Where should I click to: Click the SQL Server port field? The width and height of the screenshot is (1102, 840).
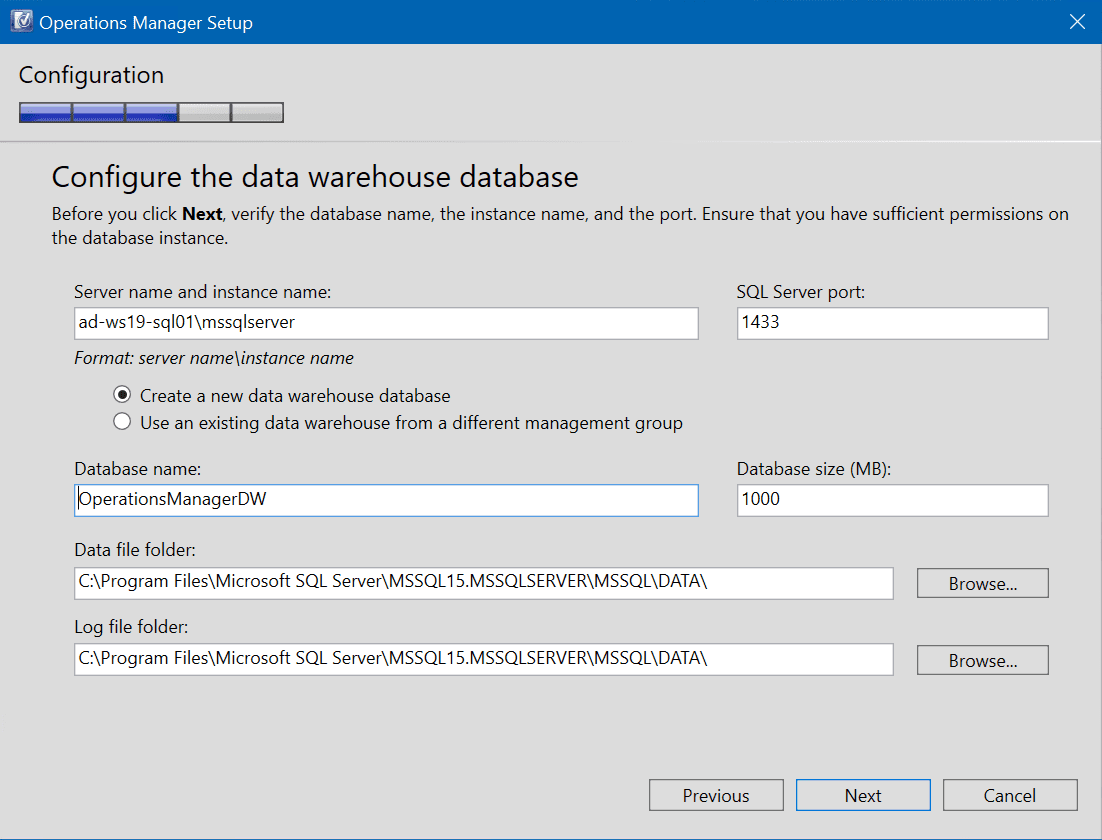891,323
